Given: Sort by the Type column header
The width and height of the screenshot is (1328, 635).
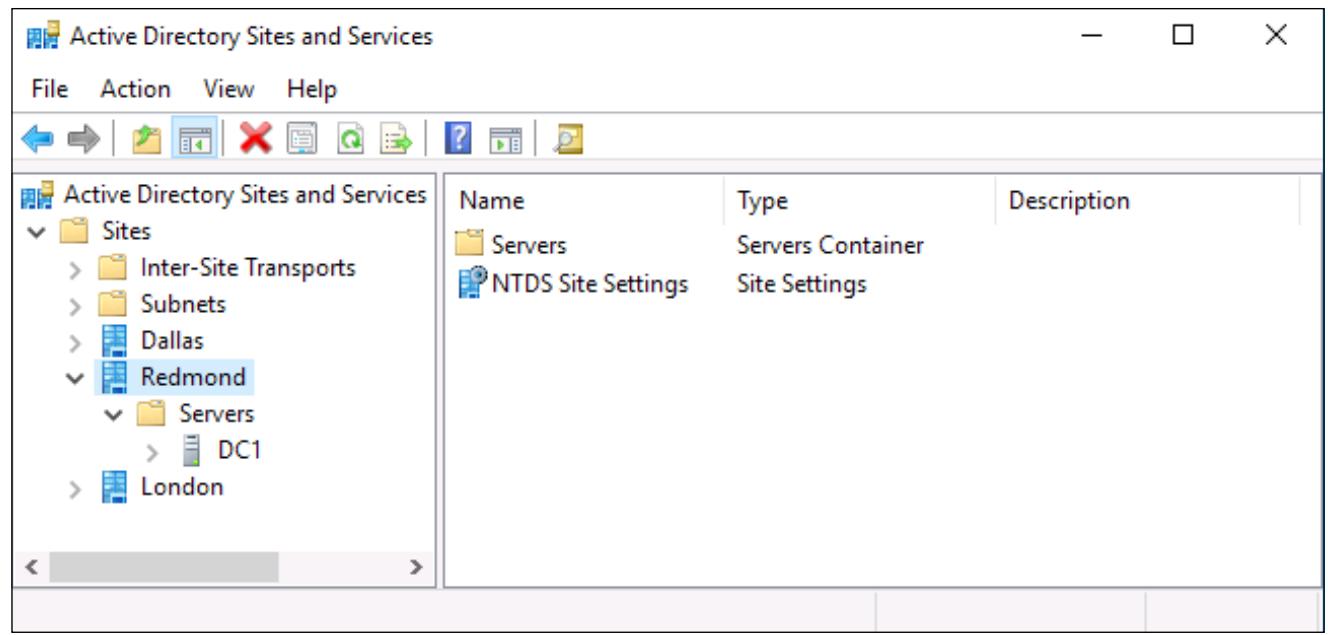Looking at the screenshot, I should coord(859,201).
